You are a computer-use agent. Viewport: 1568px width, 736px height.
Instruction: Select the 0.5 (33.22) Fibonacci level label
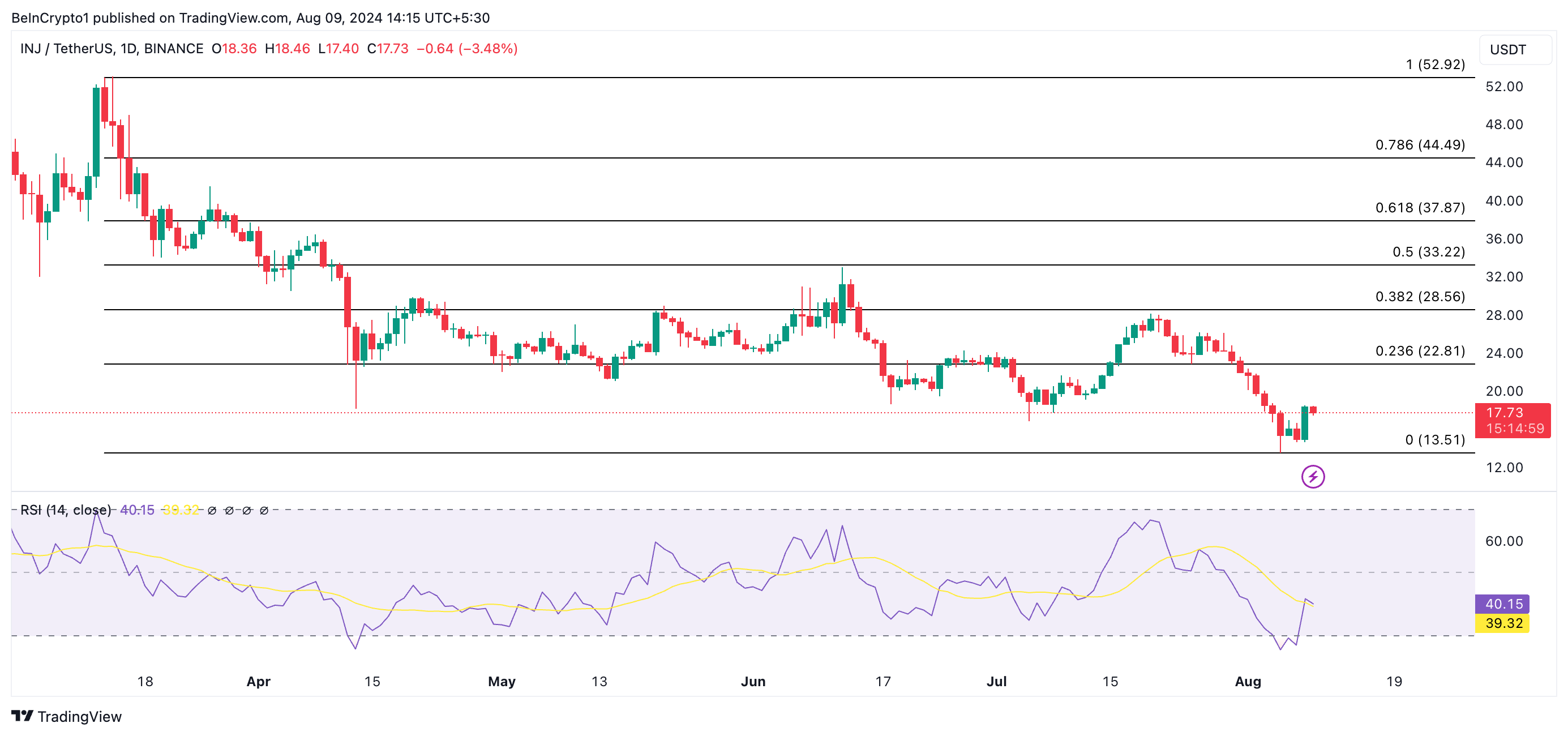click(x=1428, y=251)
